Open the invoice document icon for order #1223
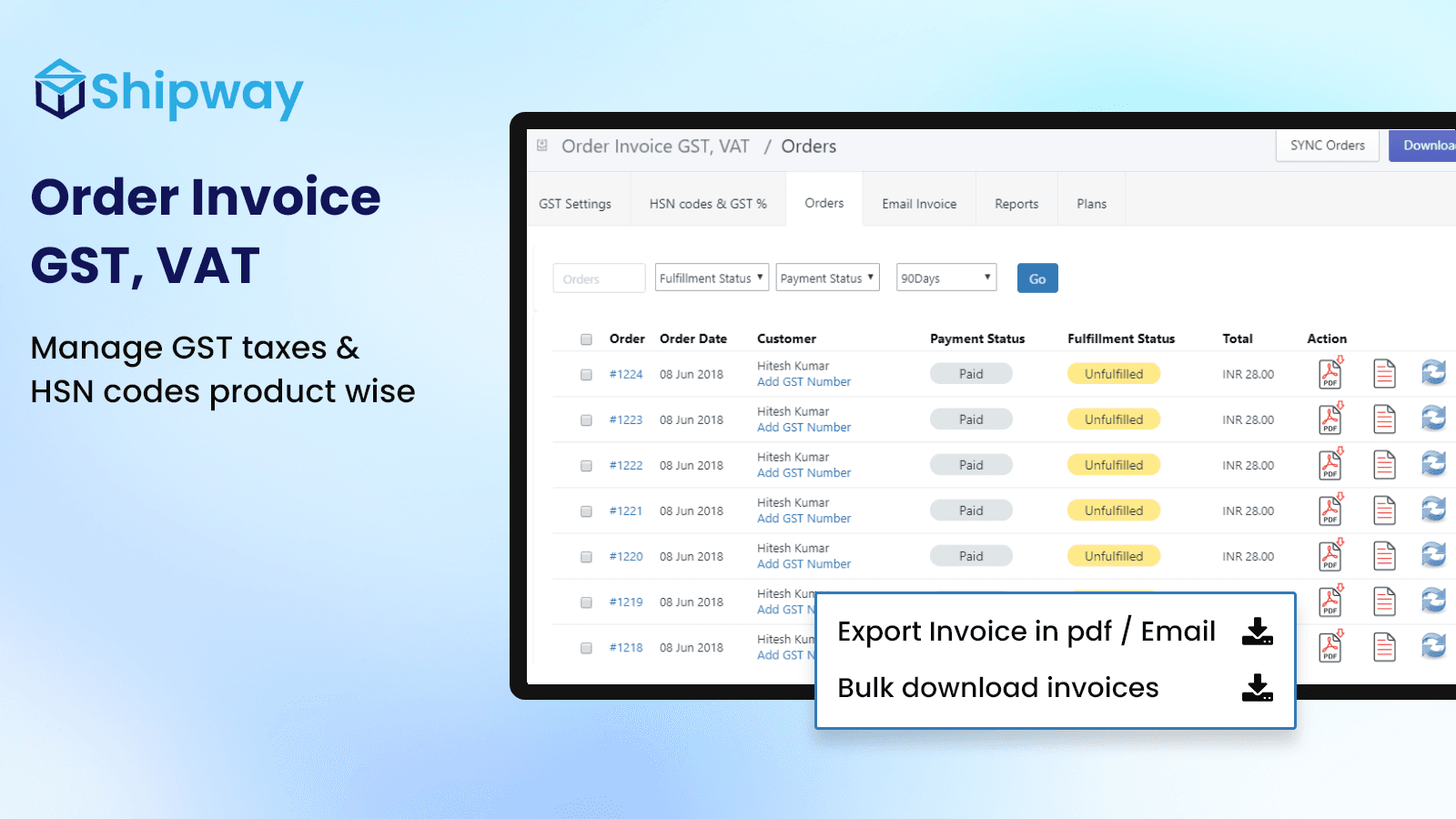1456x819 pixels. point(1384,419)
